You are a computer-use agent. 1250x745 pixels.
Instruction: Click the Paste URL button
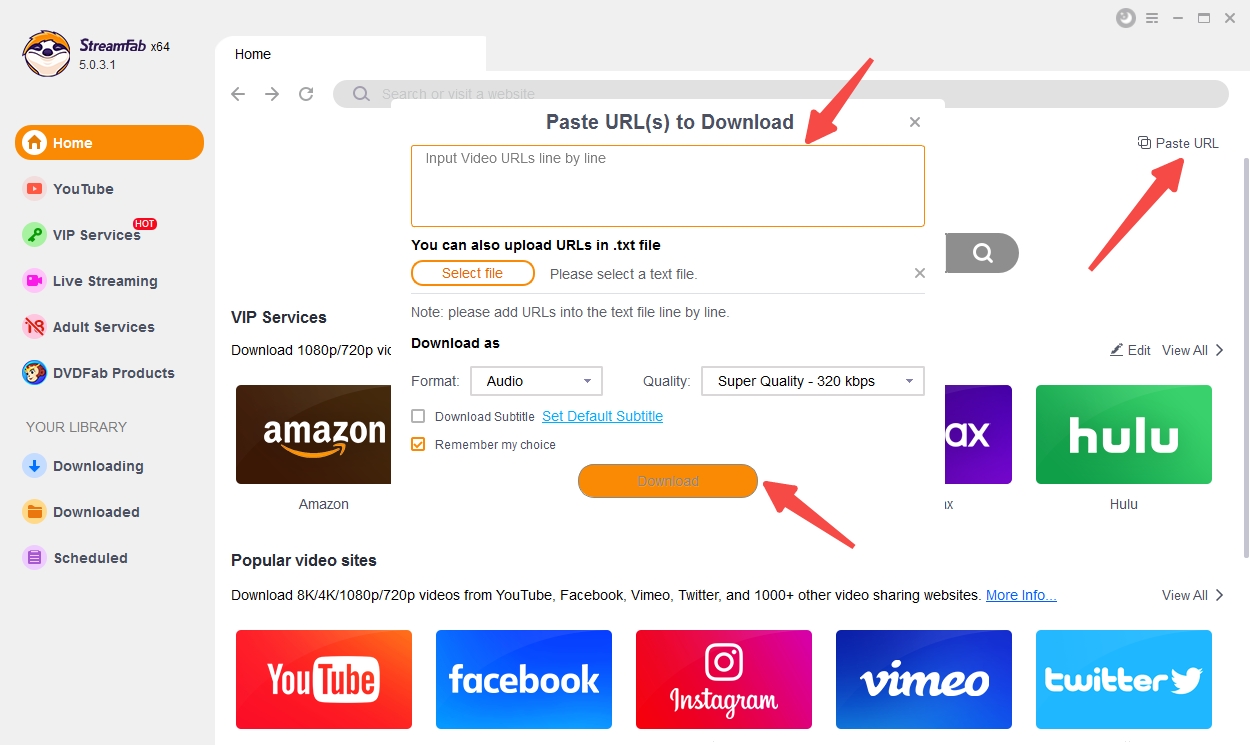pyautogui.click(x=1178, y=143)
